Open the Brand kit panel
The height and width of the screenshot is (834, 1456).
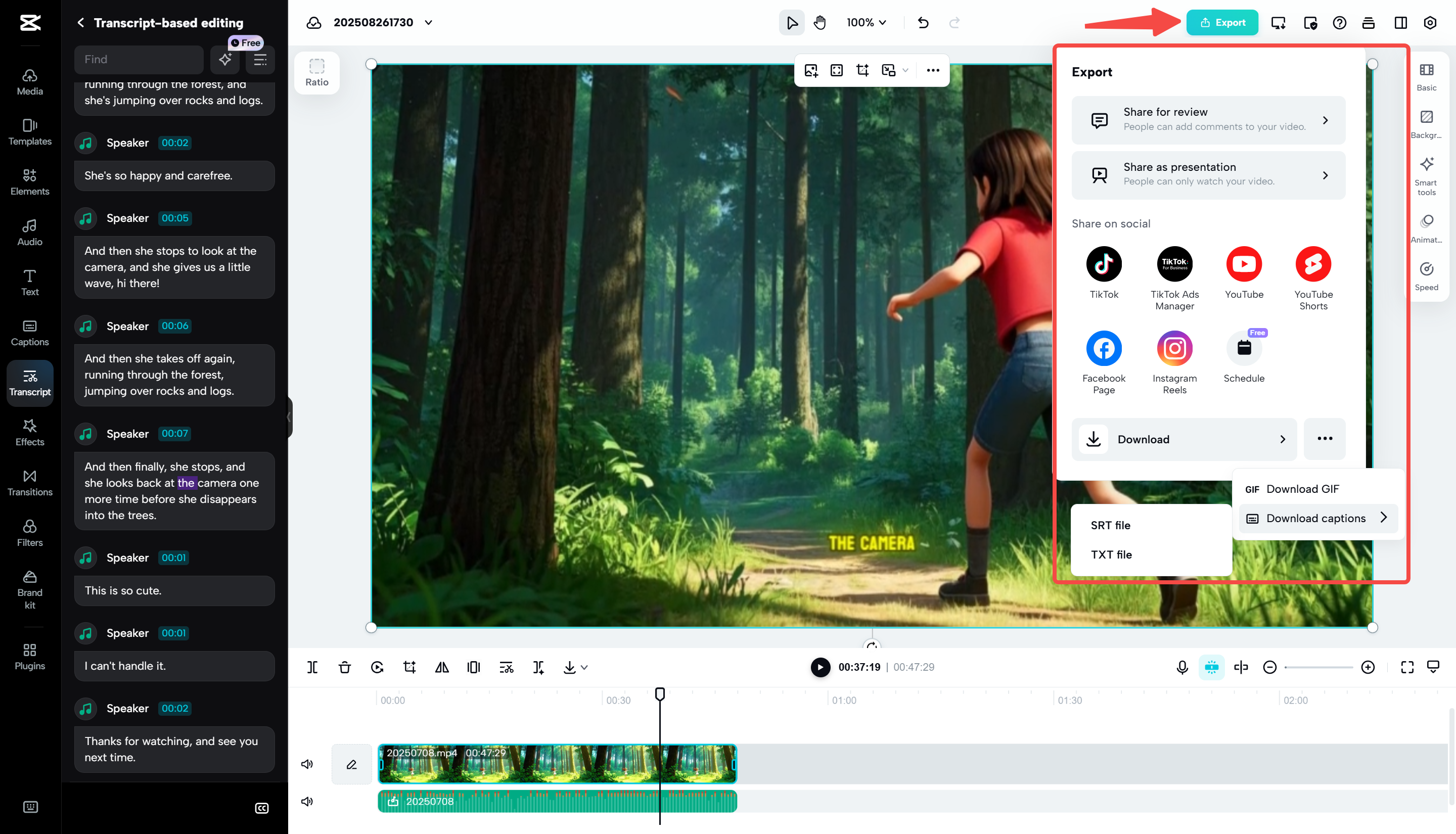(x=30, y=590)
